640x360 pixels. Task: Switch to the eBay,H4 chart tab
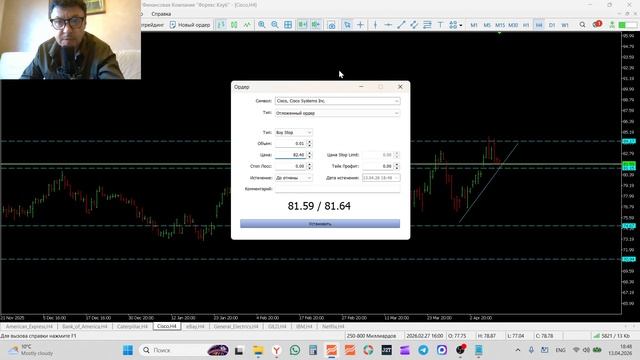pos(195,327)
